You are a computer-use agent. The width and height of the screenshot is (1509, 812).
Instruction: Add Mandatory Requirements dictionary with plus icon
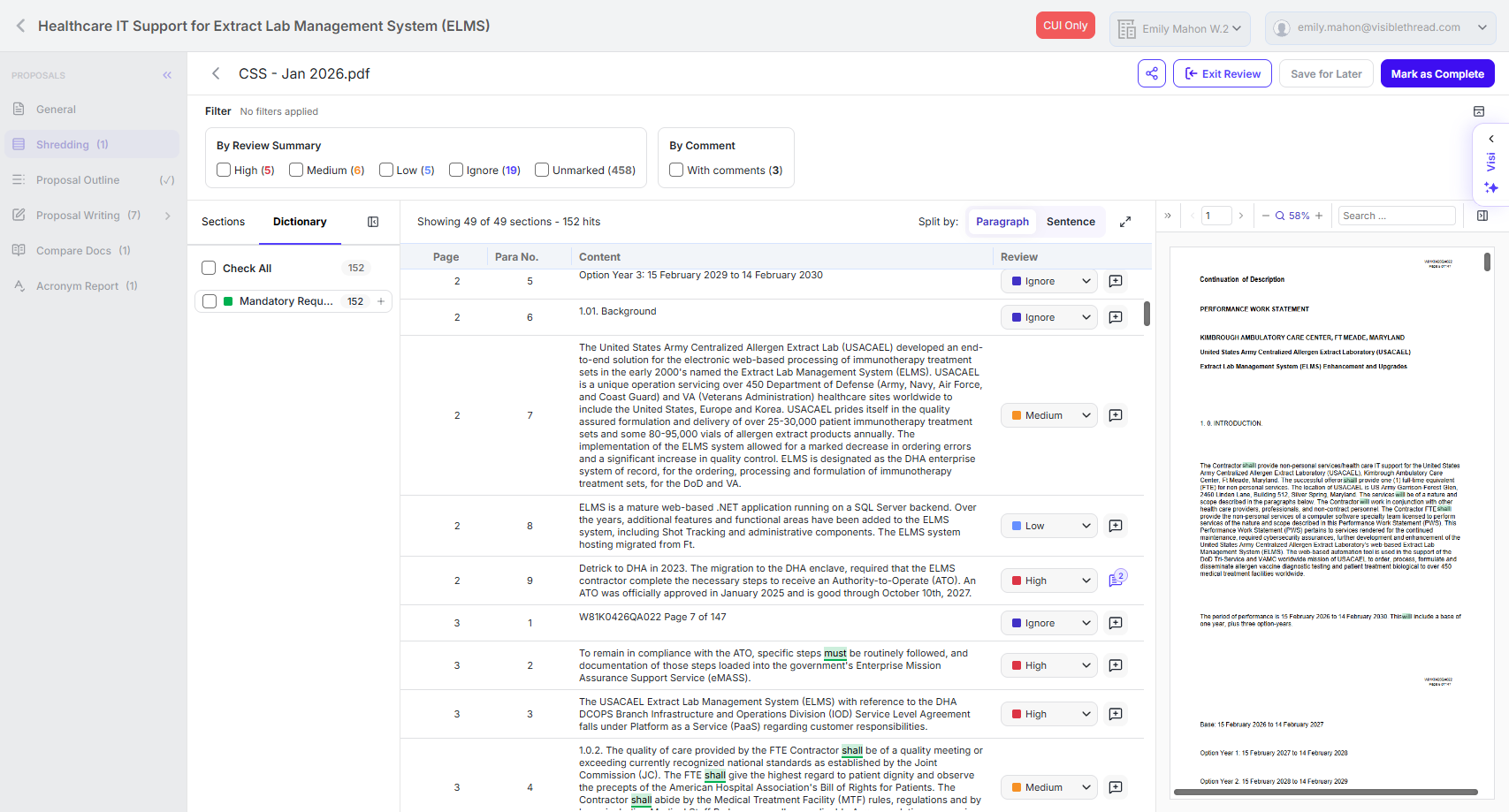(x=381, y=301)
